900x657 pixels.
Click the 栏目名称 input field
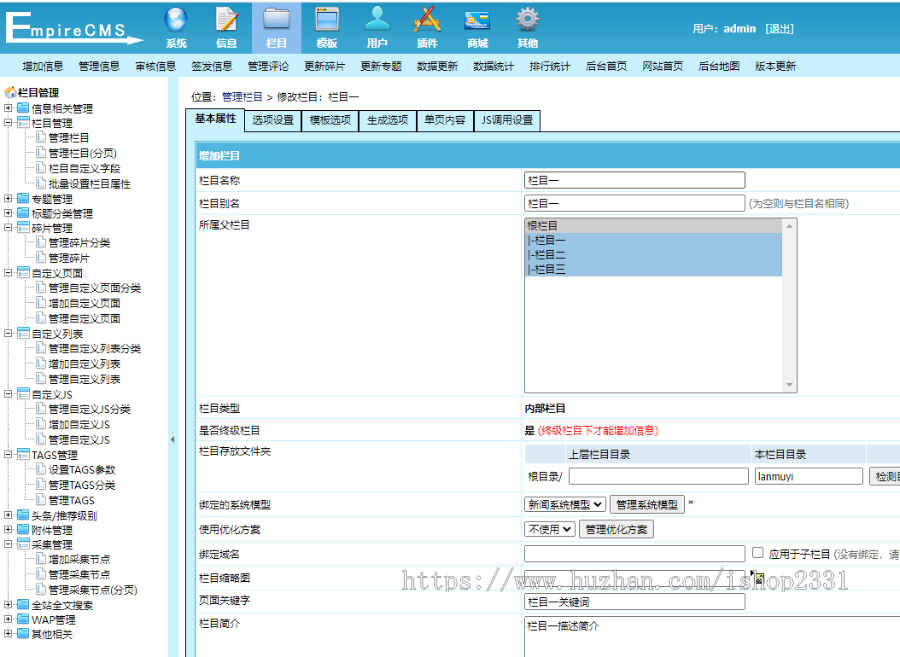click(634, 180)
